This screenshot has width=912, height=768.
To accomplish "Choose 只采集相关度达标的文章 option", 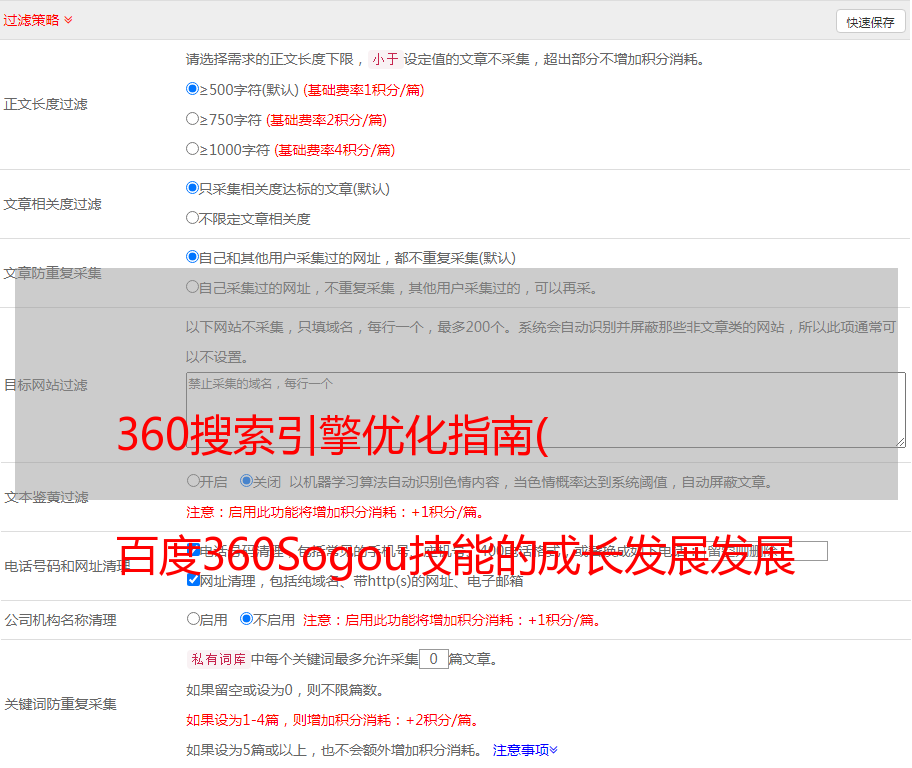I will (x=192, y=187).
